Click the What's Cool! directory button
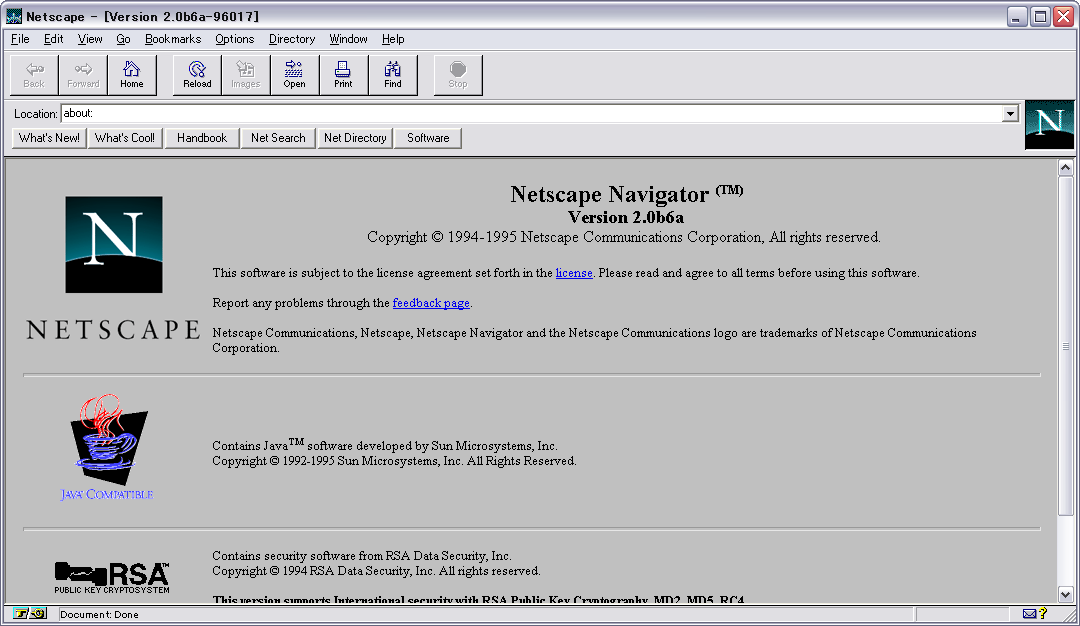 coord(125,138)
